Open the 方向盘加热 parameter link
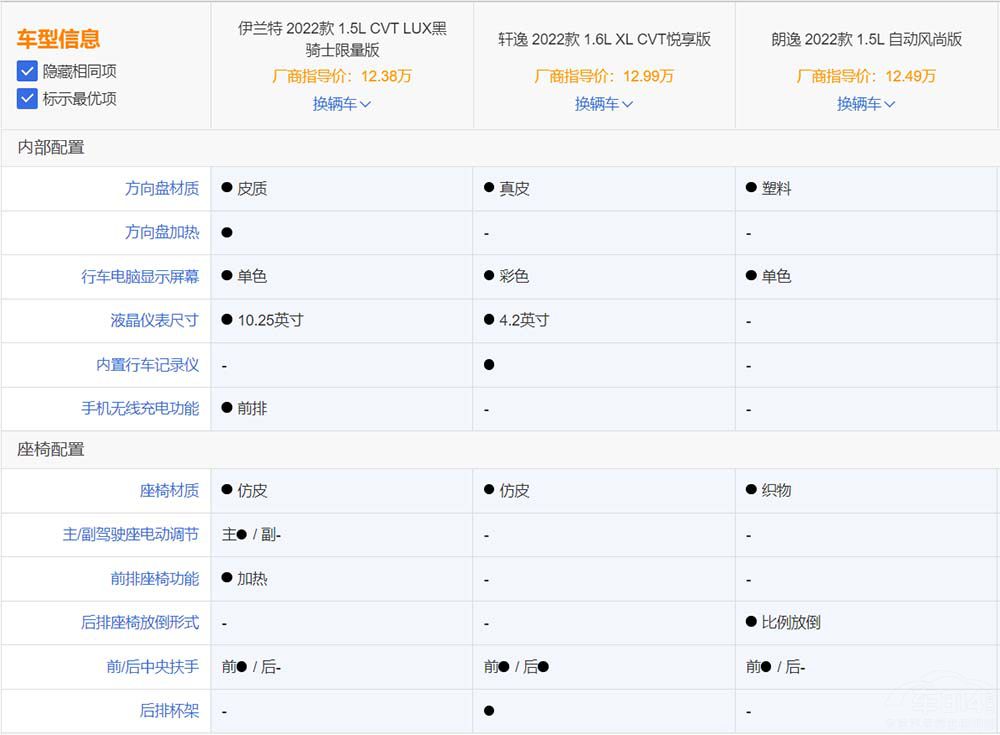The width and height of the screenshot is (1000, 735). [x=162, y=232]
